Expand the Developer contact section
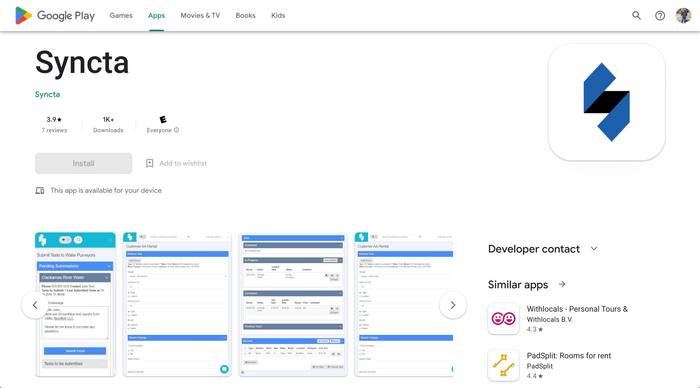 (x=594, y=249)
